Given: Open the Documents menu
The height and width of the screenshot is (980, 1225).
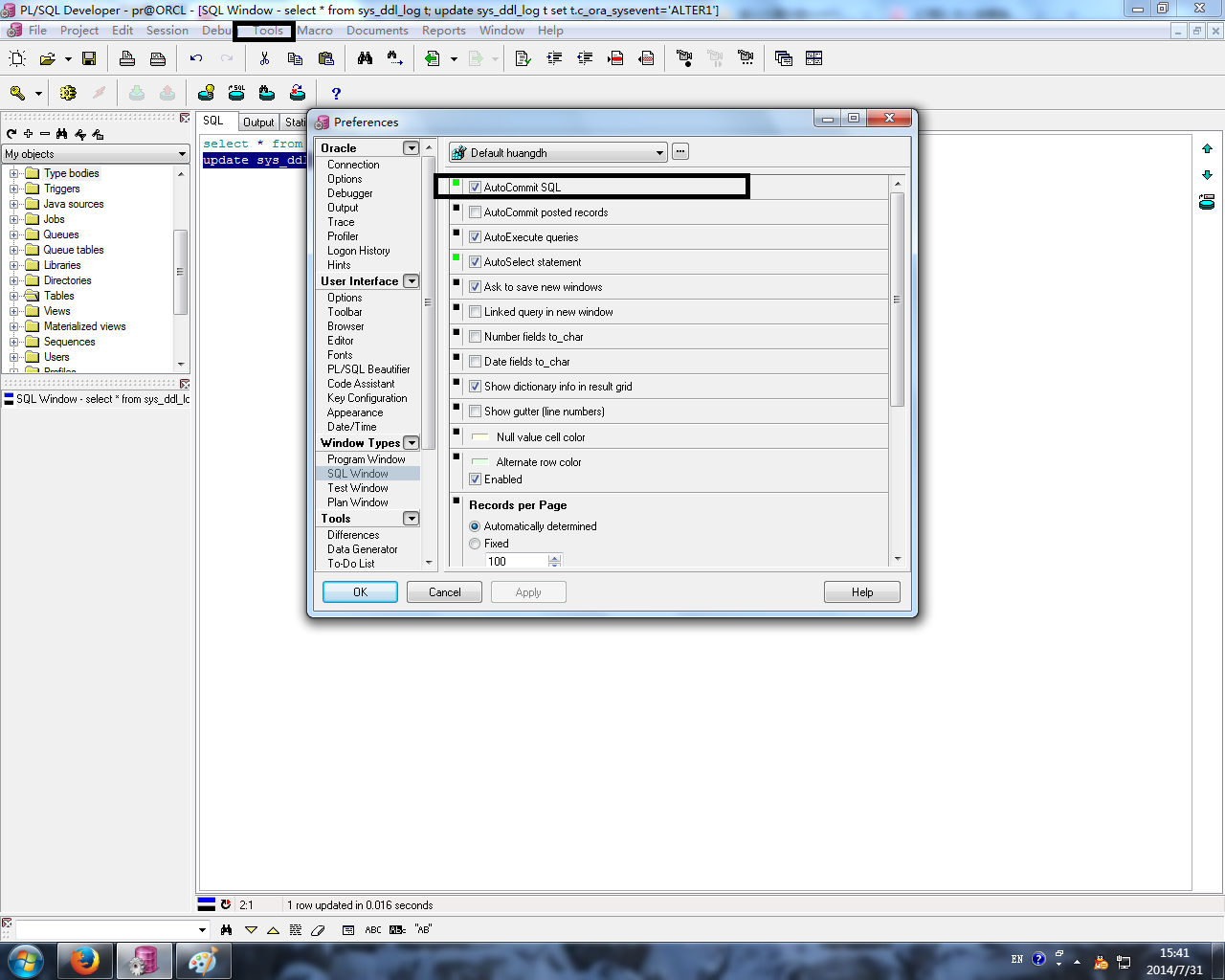Looking at the screenshot, I should pos(377,31).
